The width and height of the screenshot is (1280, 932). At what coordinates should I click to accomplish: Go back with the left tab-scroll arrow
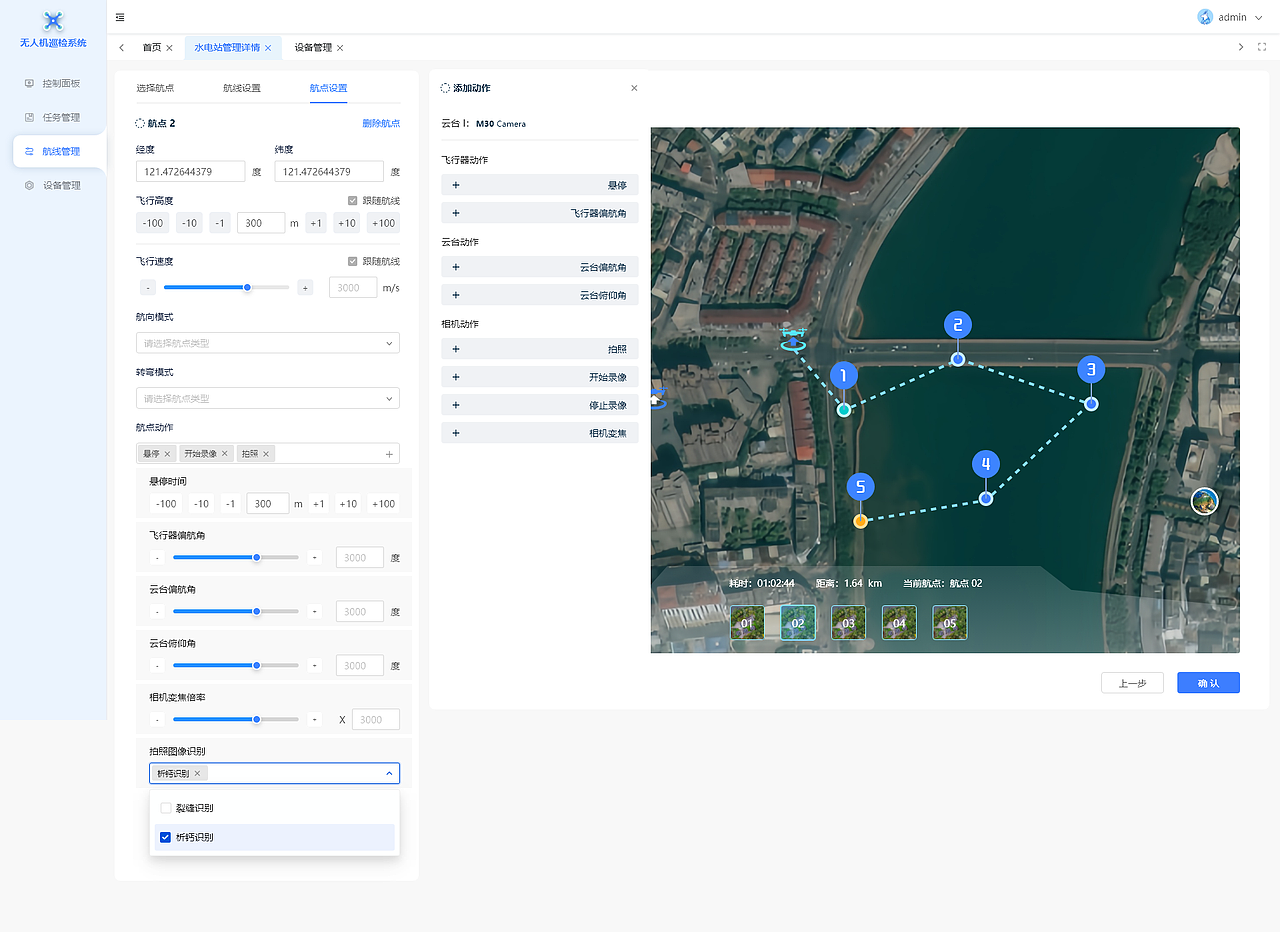[122, 47]
